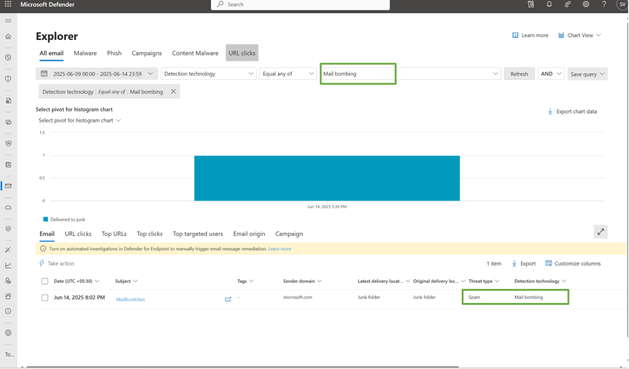Viewport: 629px width, 369px height.
Task: Click the Export download arrow icon
Action: (514, 264)
